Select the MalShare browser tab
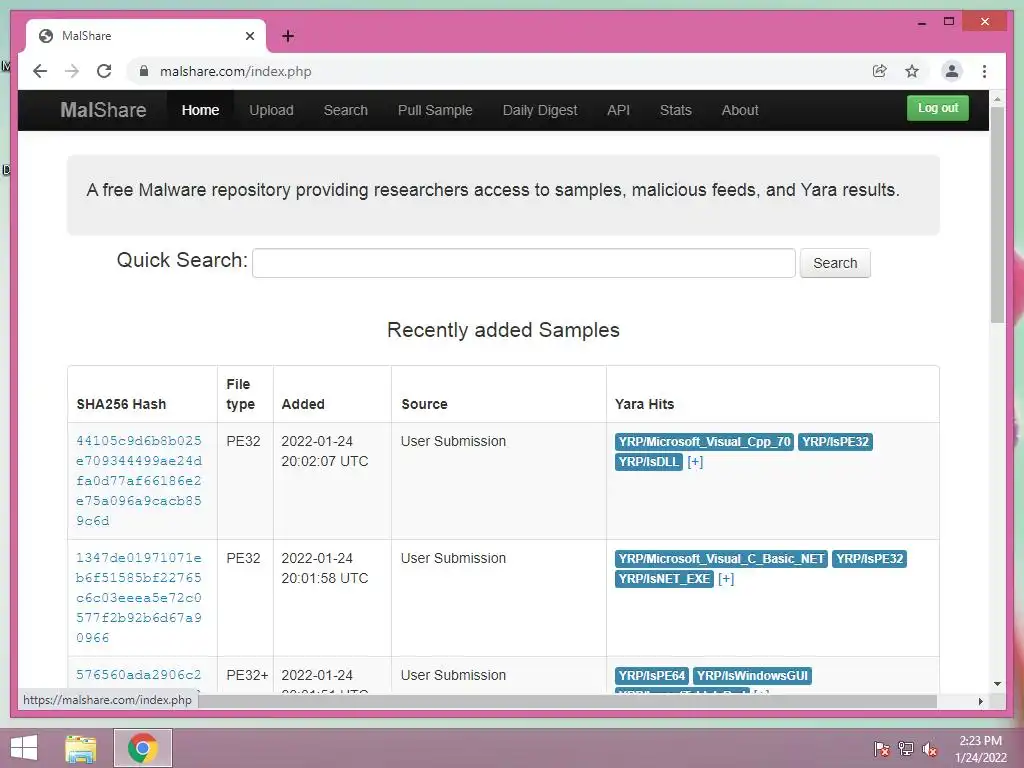This screenshot has width=1024, height=768. point(146,36)
